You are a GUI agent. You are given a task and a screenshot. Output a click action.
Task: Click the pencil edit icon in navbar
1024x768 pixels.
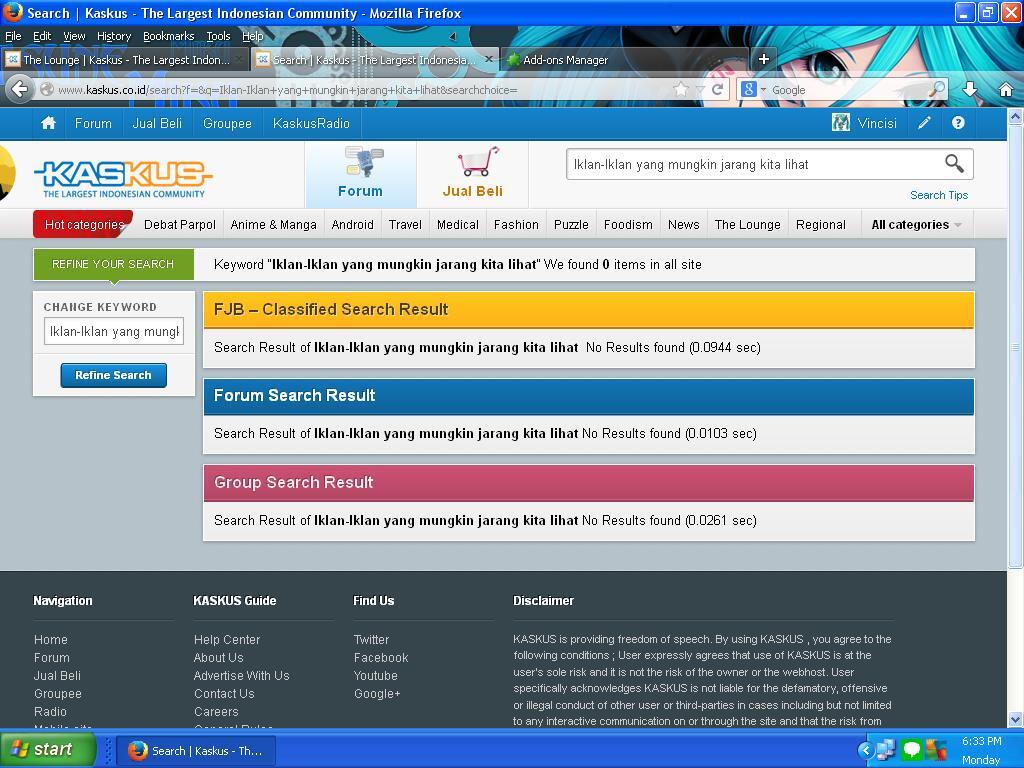(924, 123)
